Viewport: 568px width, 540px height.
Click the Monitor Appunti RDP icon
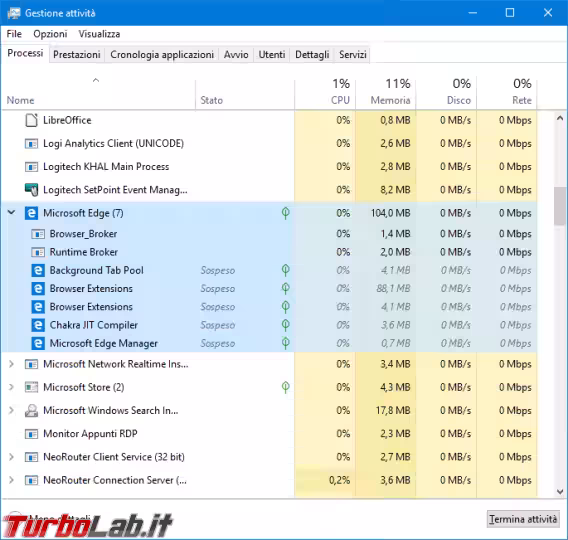(x=32, y=434)
